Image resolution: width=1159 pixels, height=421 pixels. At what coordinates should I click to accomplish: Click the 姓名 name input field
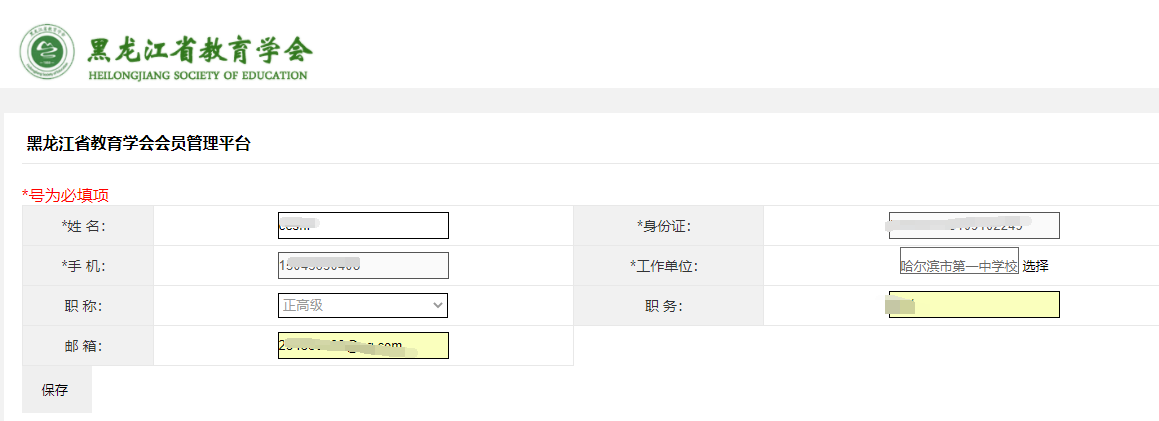[x=363, y=225]
